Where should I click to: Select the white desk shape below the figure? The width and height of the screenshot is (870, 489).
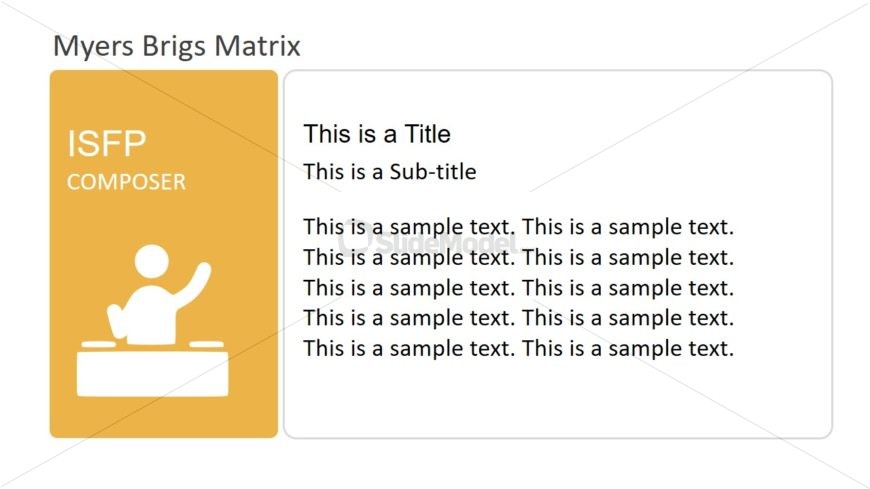point(153,374)
